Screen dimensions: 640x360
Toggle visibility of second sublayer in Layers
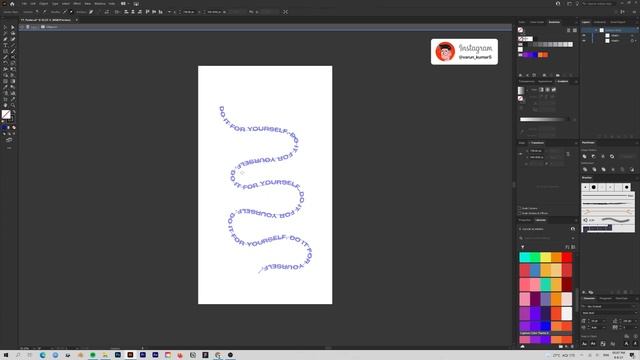(x=584, y=40)
